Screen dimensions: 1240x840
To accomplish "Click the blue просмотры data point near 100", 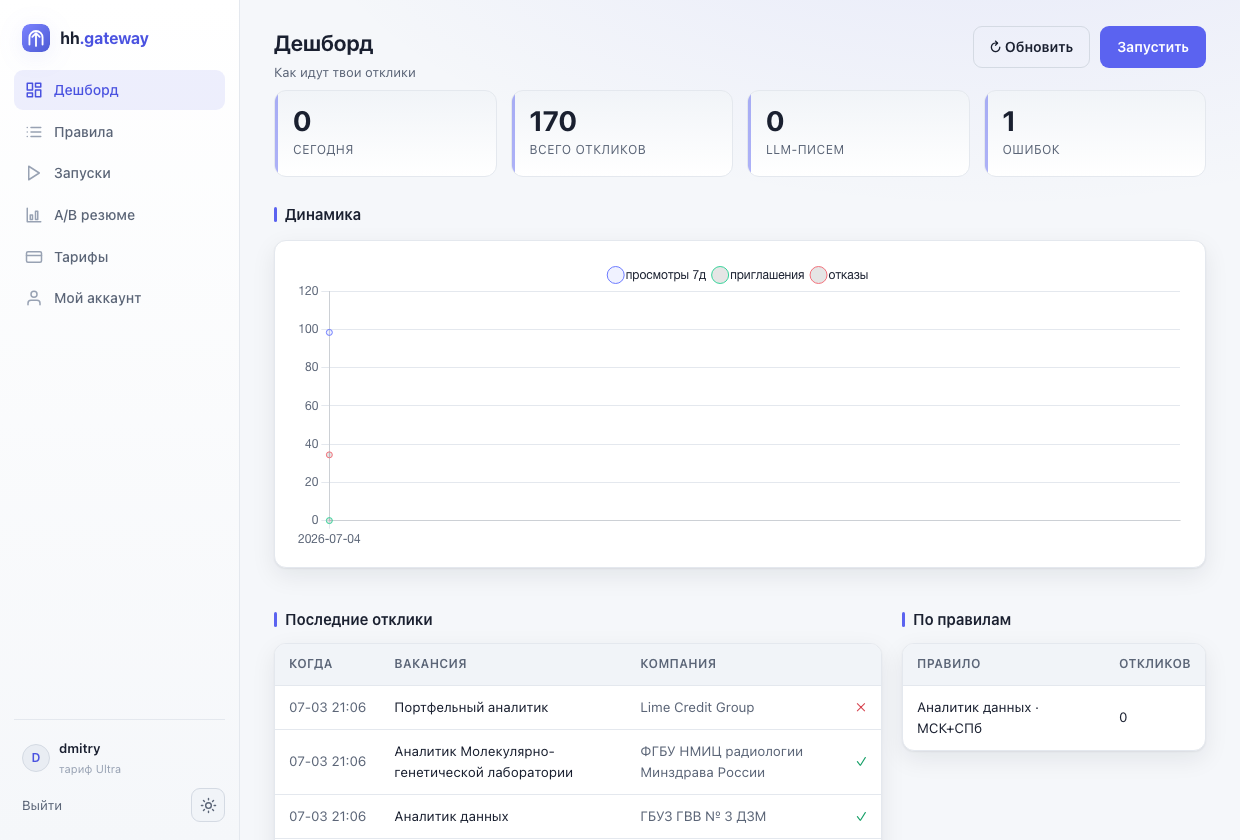I will coord(329,332).
